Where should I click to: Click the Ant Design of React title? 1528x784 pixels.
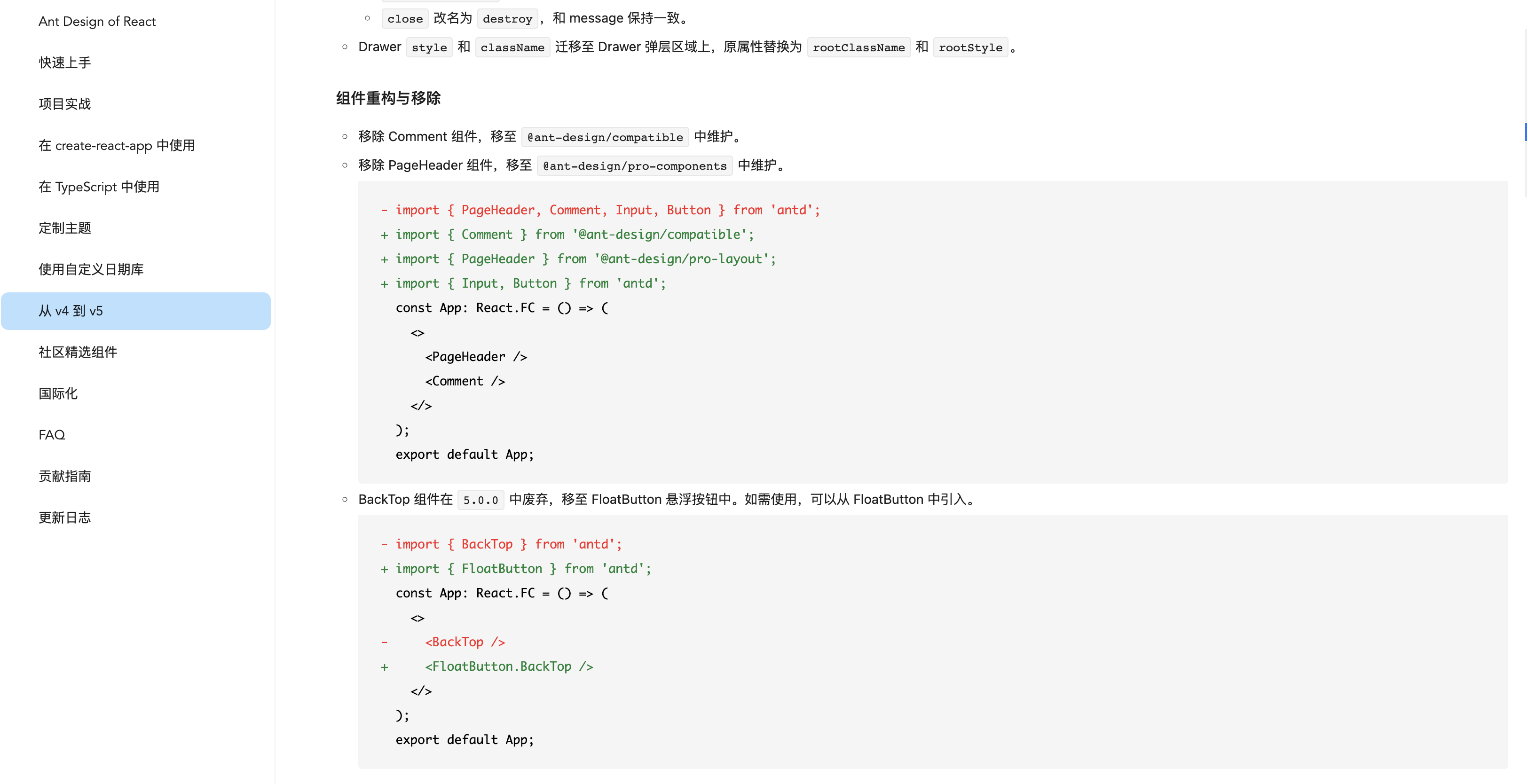click(97, 21)
